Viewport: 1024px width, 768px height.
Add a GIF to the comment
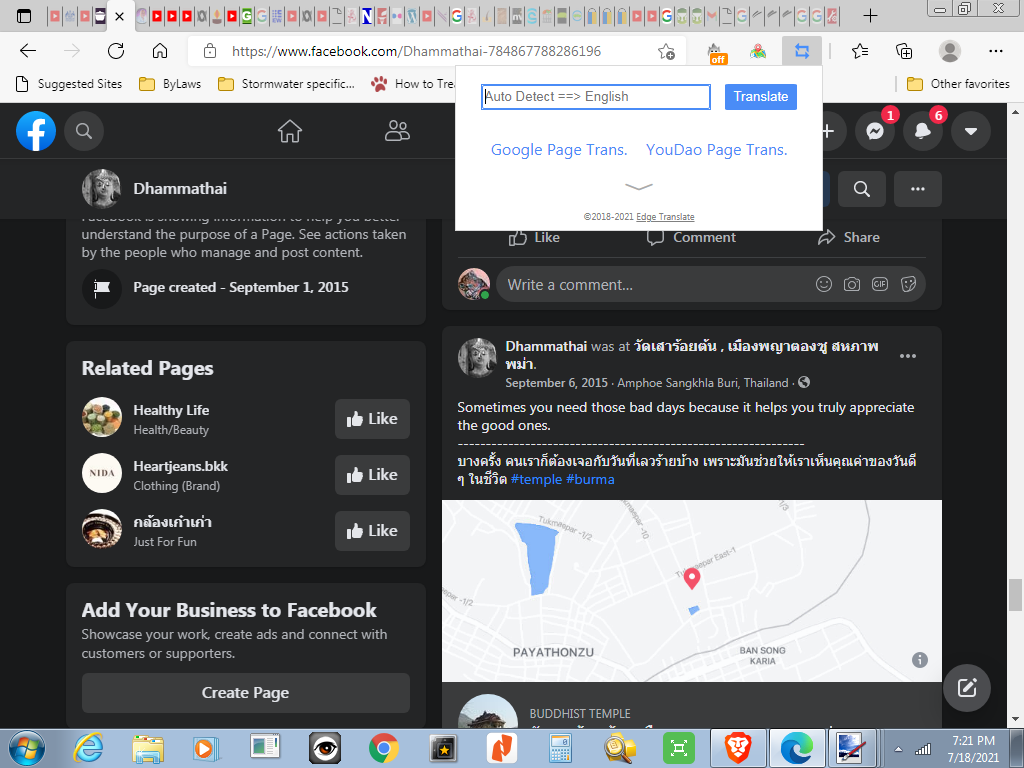pos(880,284)
